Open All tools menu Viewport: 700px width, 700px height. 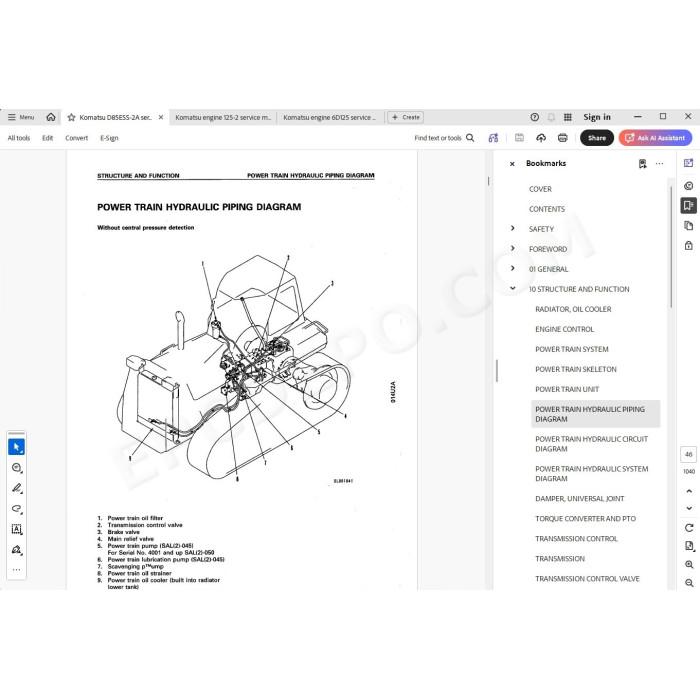19,138
